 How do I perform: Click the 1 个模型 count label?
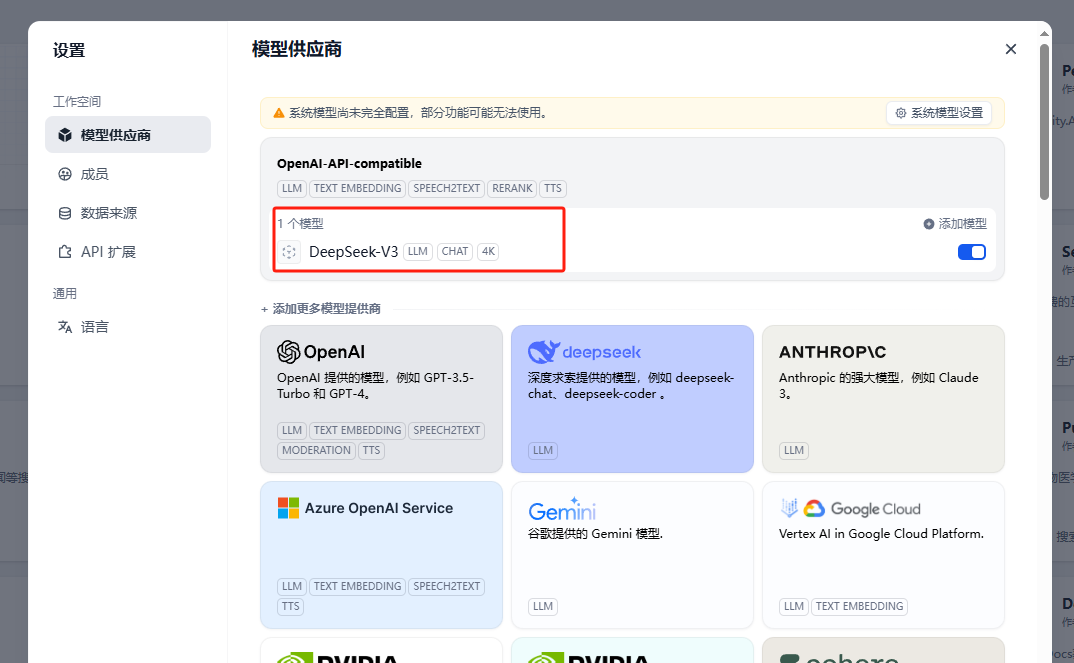(301, 223)
